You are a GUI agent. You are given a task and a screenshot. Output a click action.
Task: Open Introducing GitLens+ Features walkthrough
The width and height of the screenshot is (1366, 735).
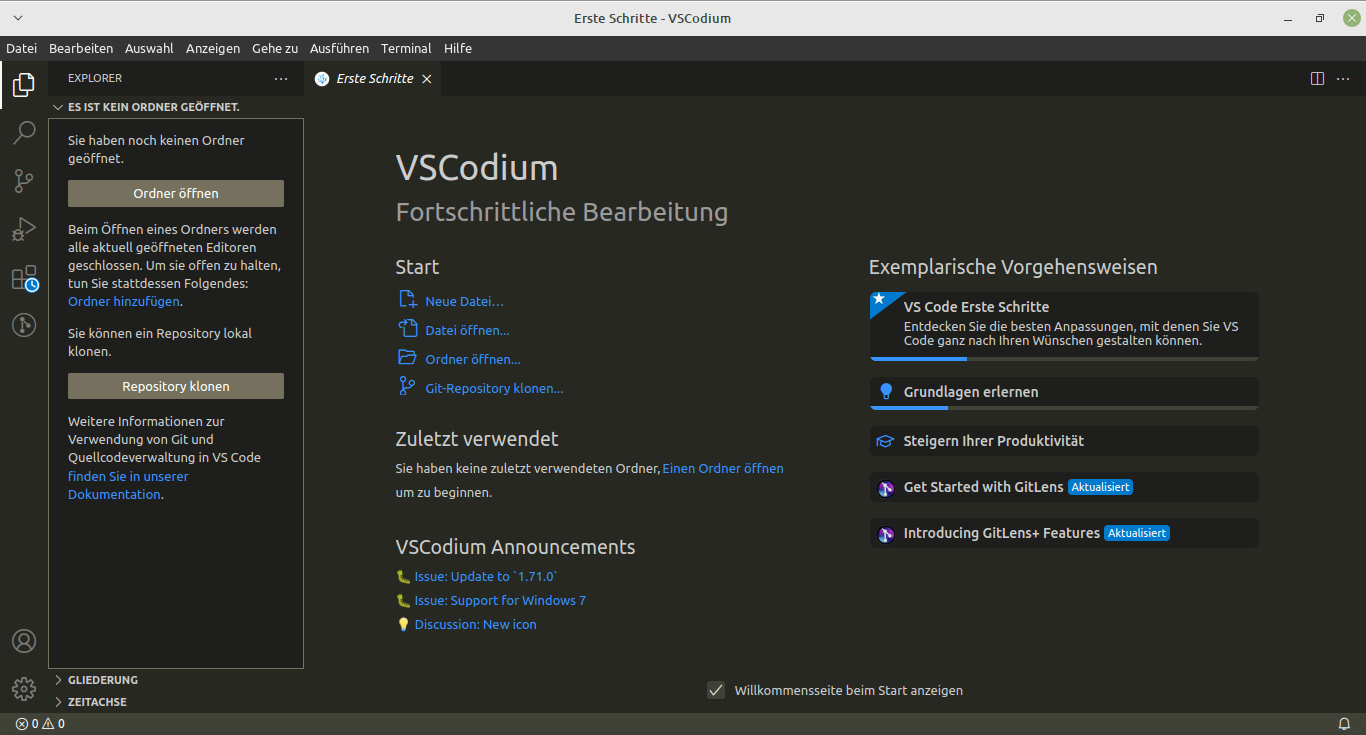(x=1064, y=533)
